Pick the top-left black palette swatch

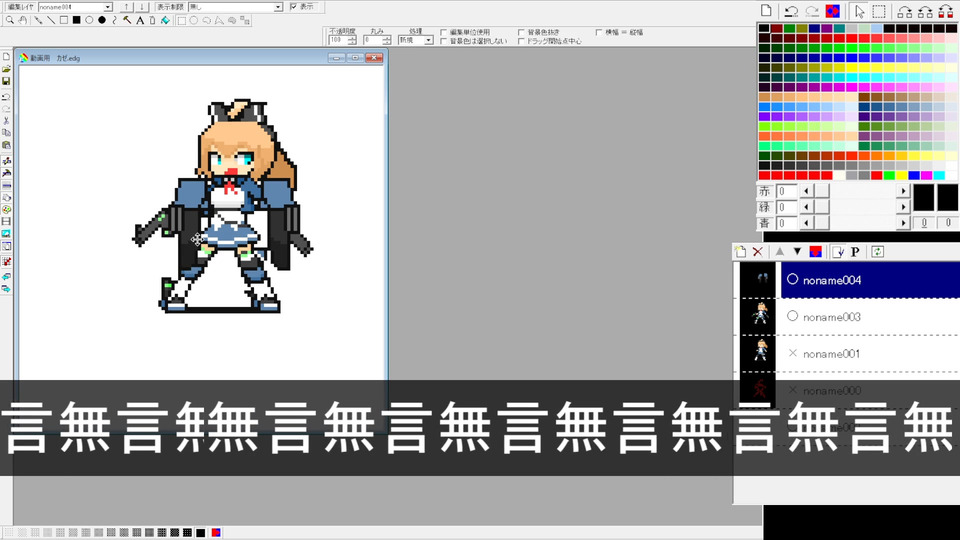tap(764, 28)
